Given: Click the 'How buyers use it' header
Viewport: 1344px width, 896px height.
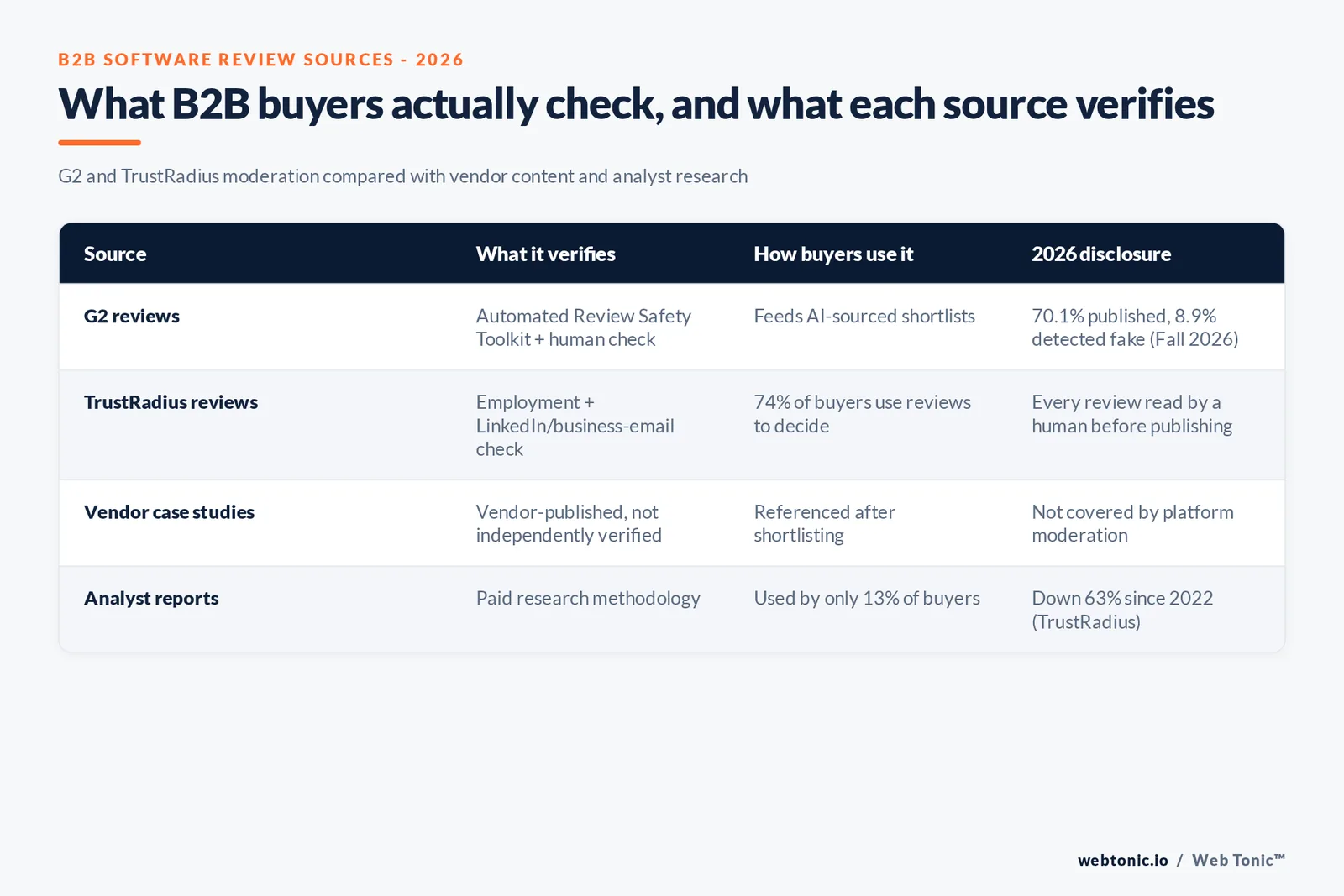Looking at the screenshot, I should point(833,254).
